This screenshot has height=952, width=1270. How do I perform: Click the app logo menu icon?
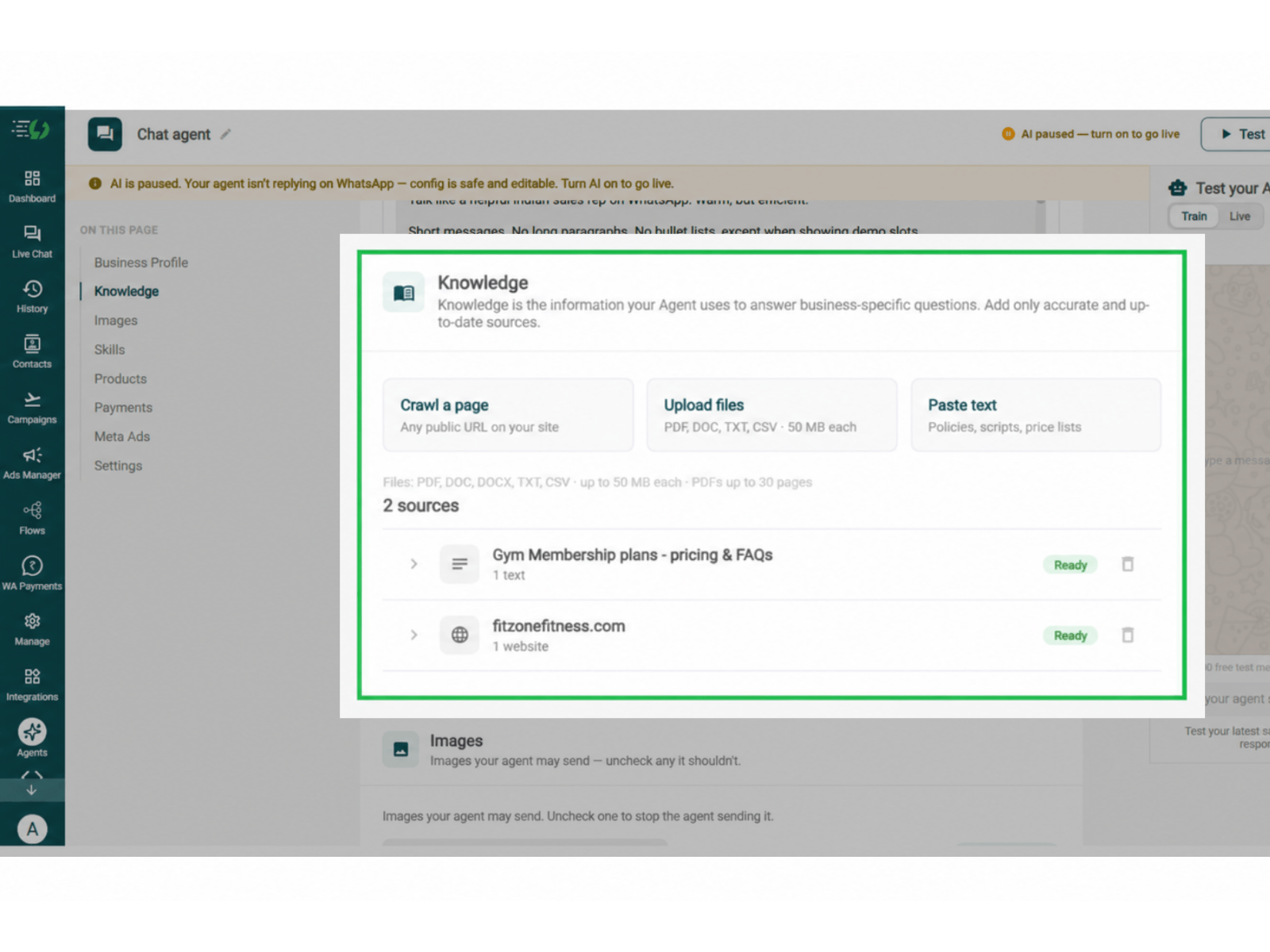tap(31, 129)
